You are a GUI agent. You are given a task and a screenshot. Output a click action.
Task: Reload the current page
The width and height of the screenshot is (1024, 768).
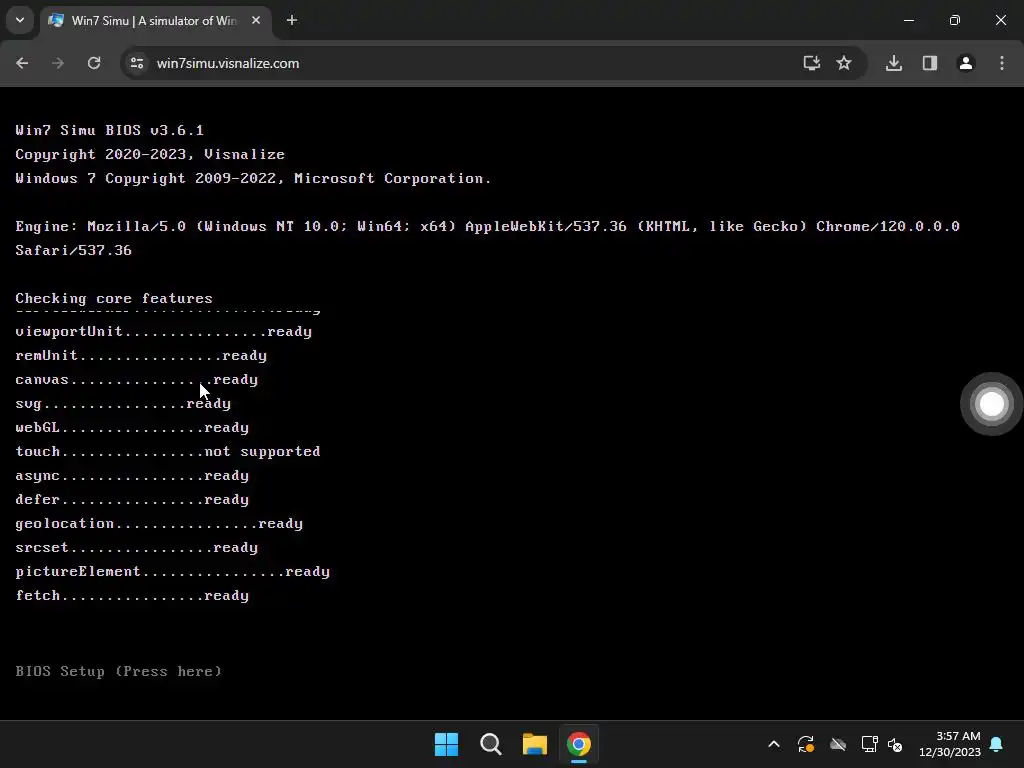94,63
